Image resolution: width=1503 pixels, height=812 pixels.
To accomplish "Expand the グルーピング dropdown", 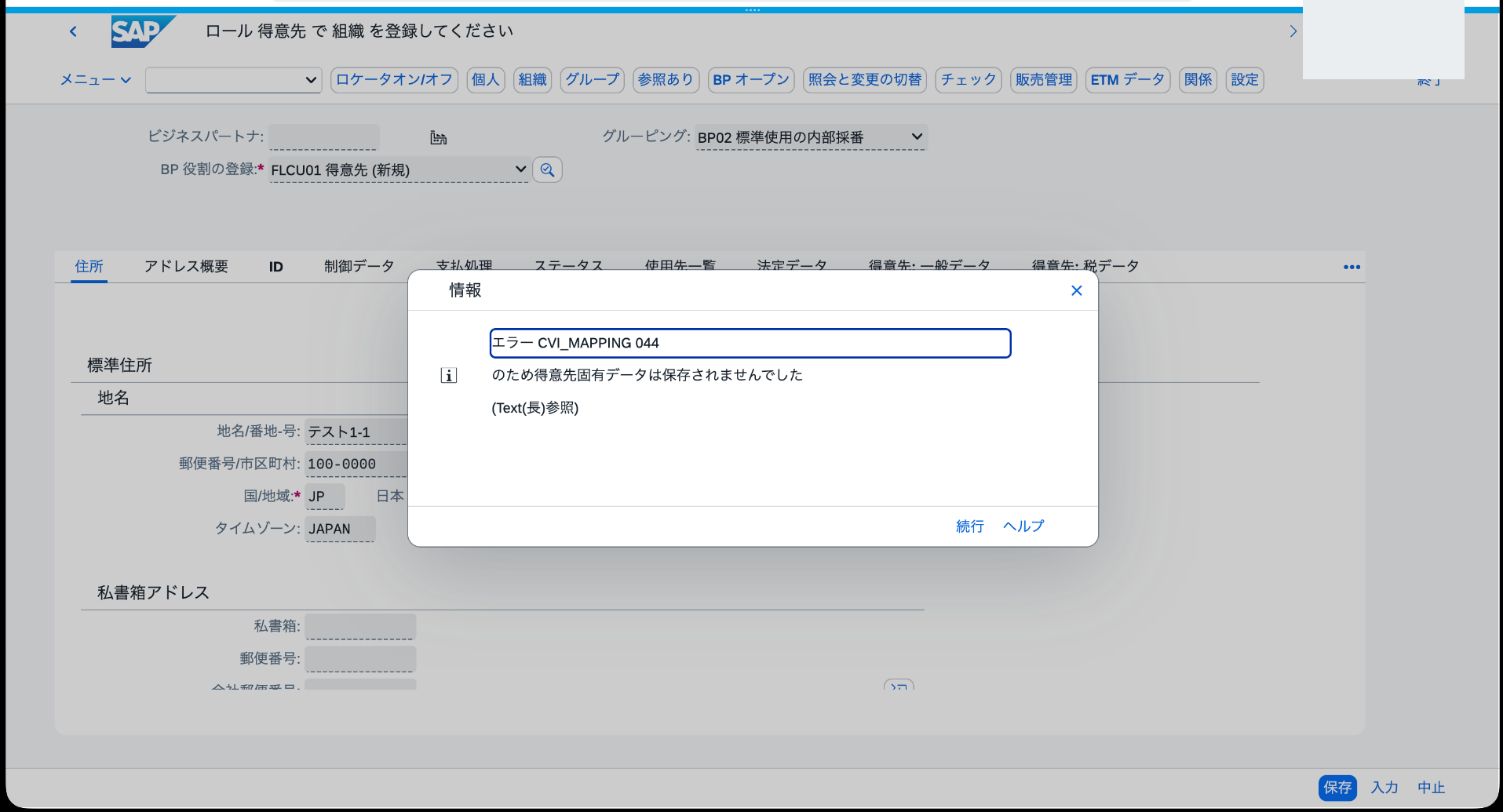I will tap(916, 137).
